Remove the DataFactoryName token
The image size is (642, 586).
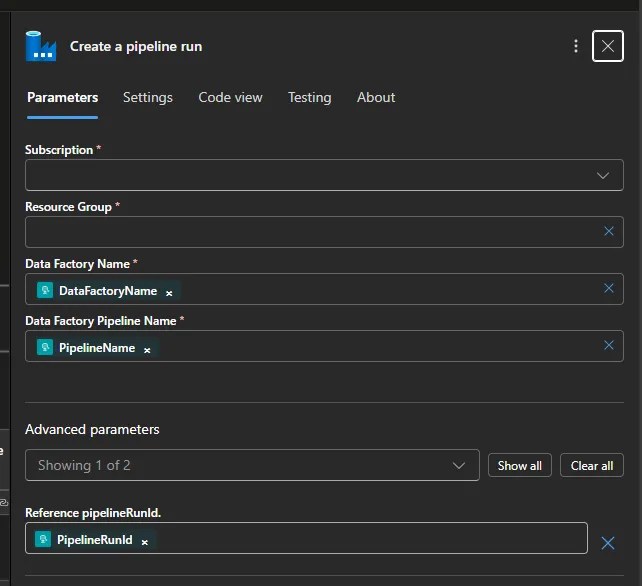click(x=169, y=292)
